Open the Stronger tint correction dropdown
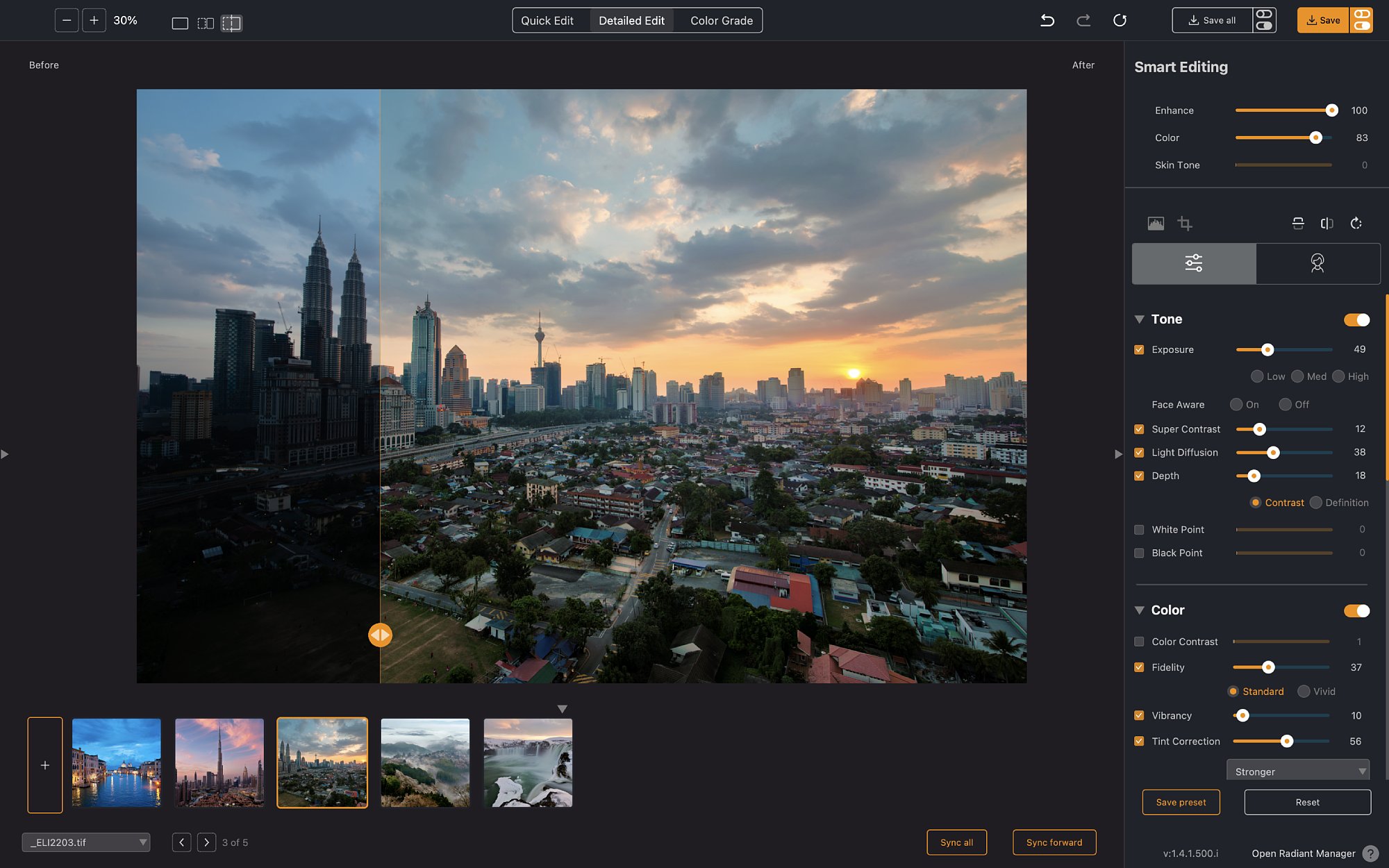The width and height of the screenshot is (1389, 868). (x=1298, y=771)
